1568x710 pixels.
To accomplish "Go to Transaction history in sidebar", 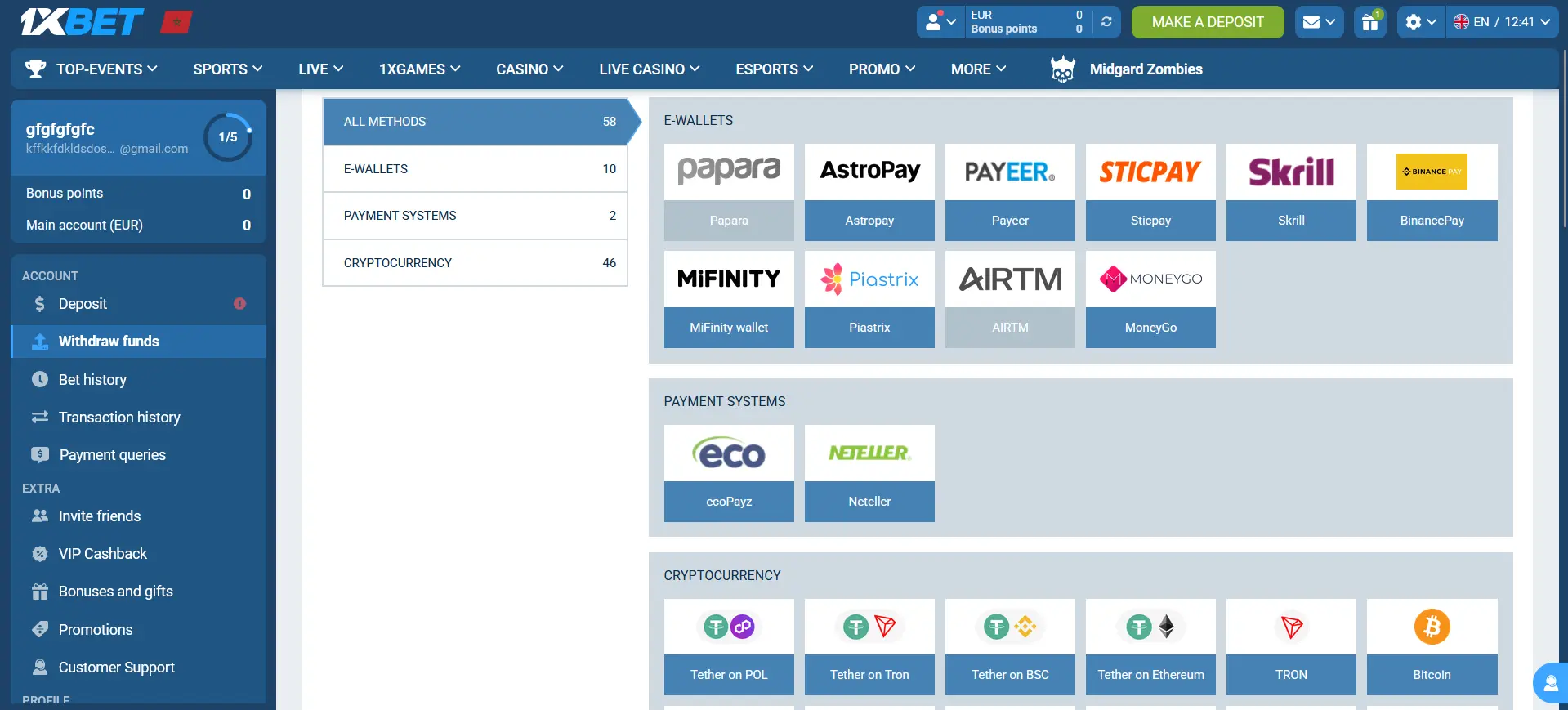I will pos(119,418).
